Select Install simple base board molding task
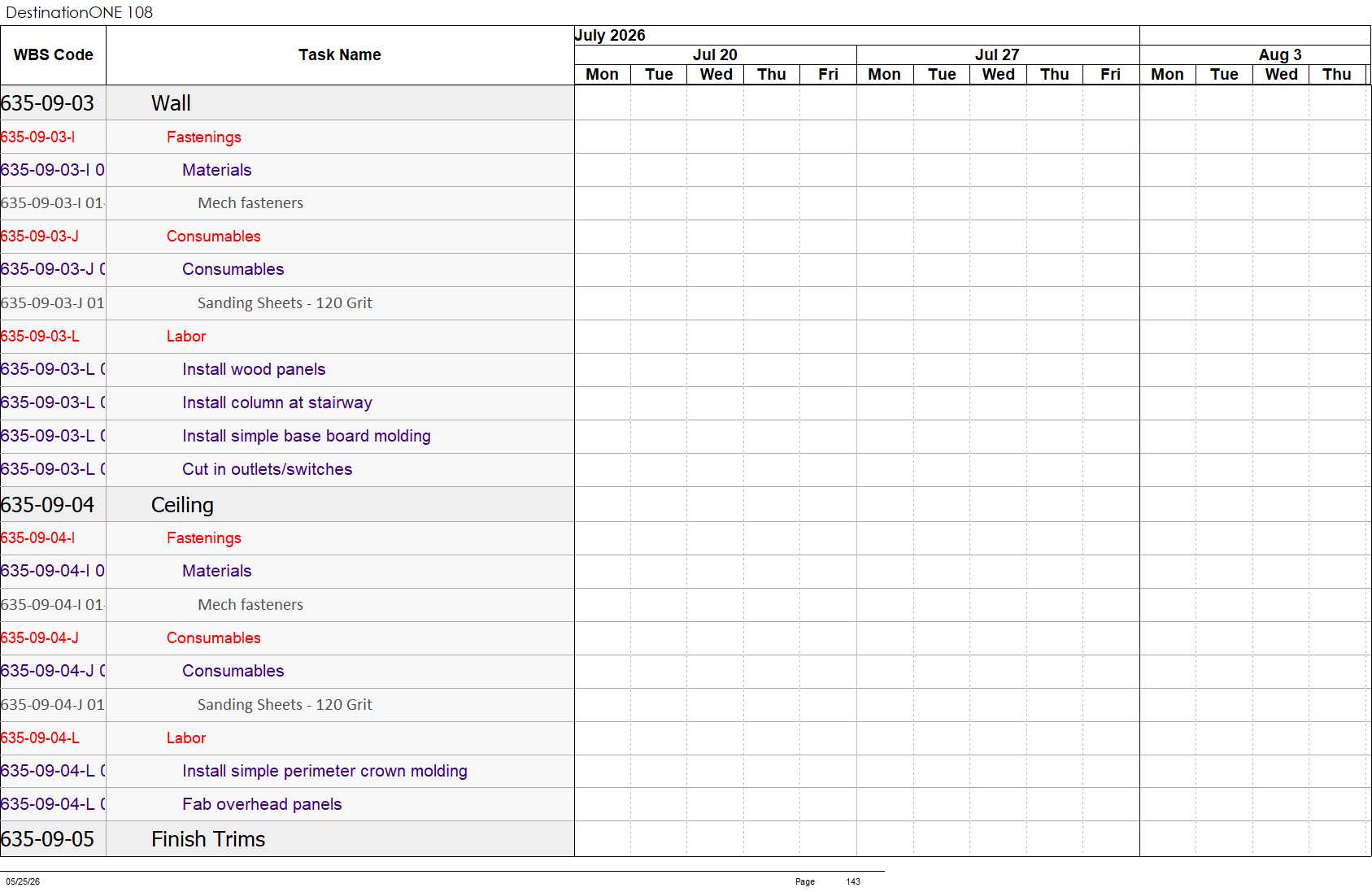Image resolution: width=1372 pixels, height=892 pixels. tap(306, 436)
